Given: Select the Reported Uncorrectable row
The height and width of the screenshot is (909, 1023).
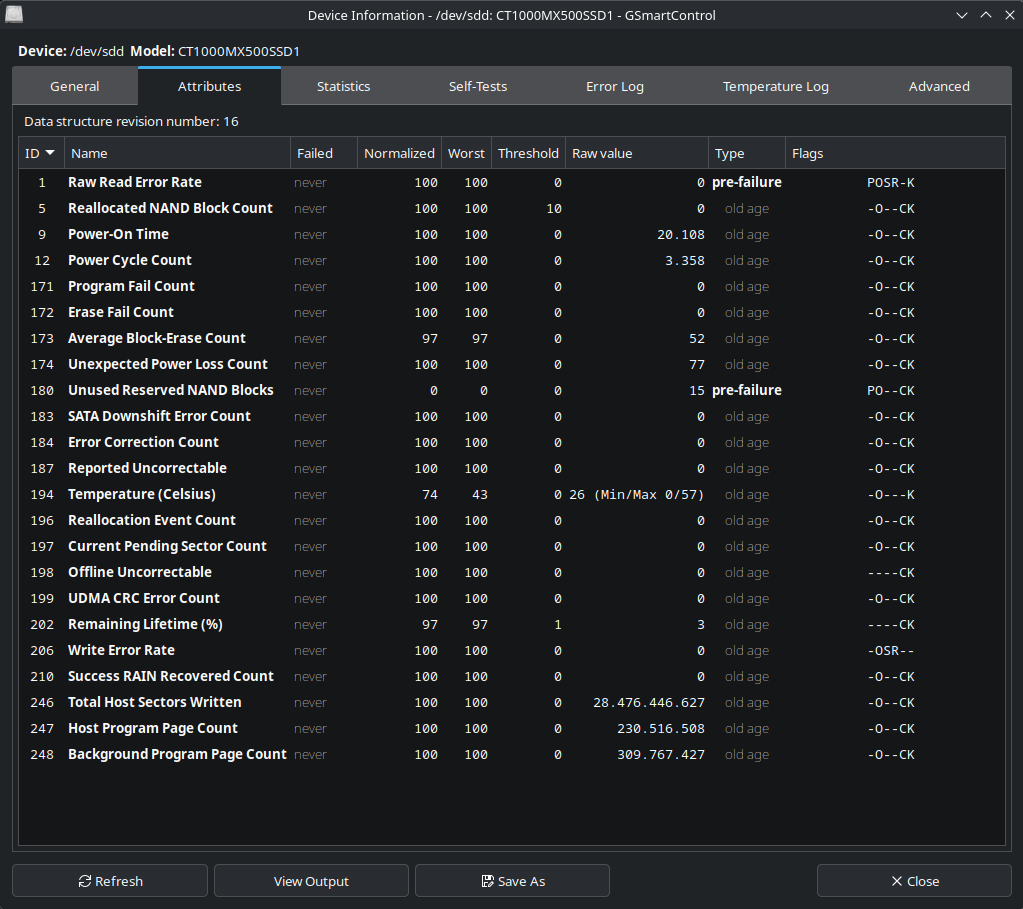Looking at the screenshot, I should click(x=512, y=469).
